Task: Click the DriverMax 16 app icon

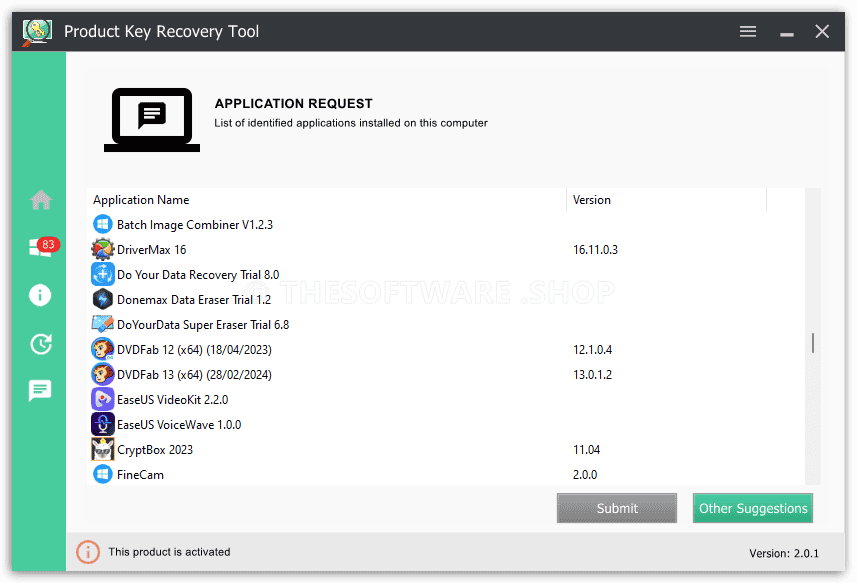Action: pos(103,249)
